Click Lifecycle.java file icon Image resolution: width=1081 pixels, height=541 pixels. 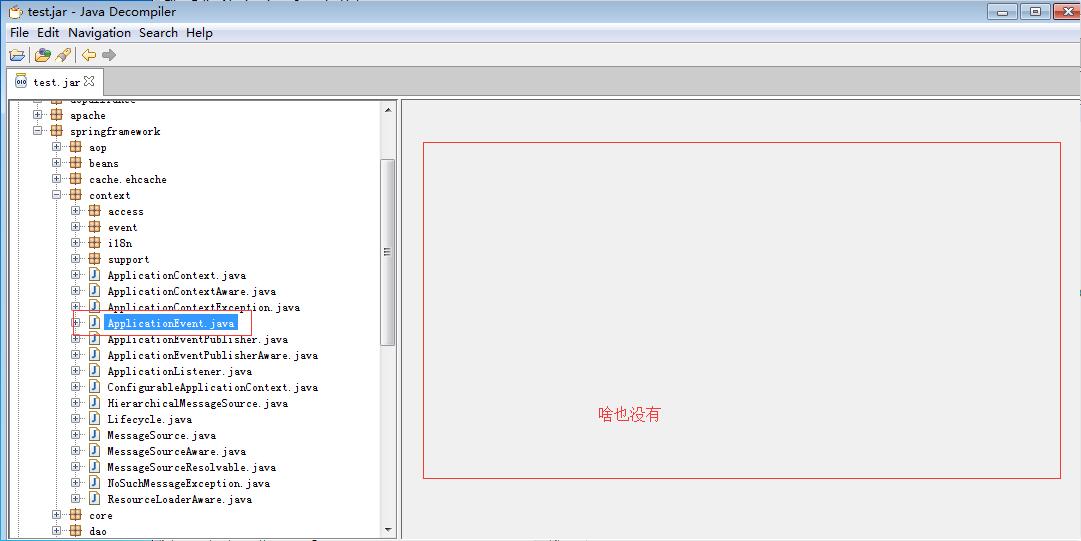(x=94, y=419)
